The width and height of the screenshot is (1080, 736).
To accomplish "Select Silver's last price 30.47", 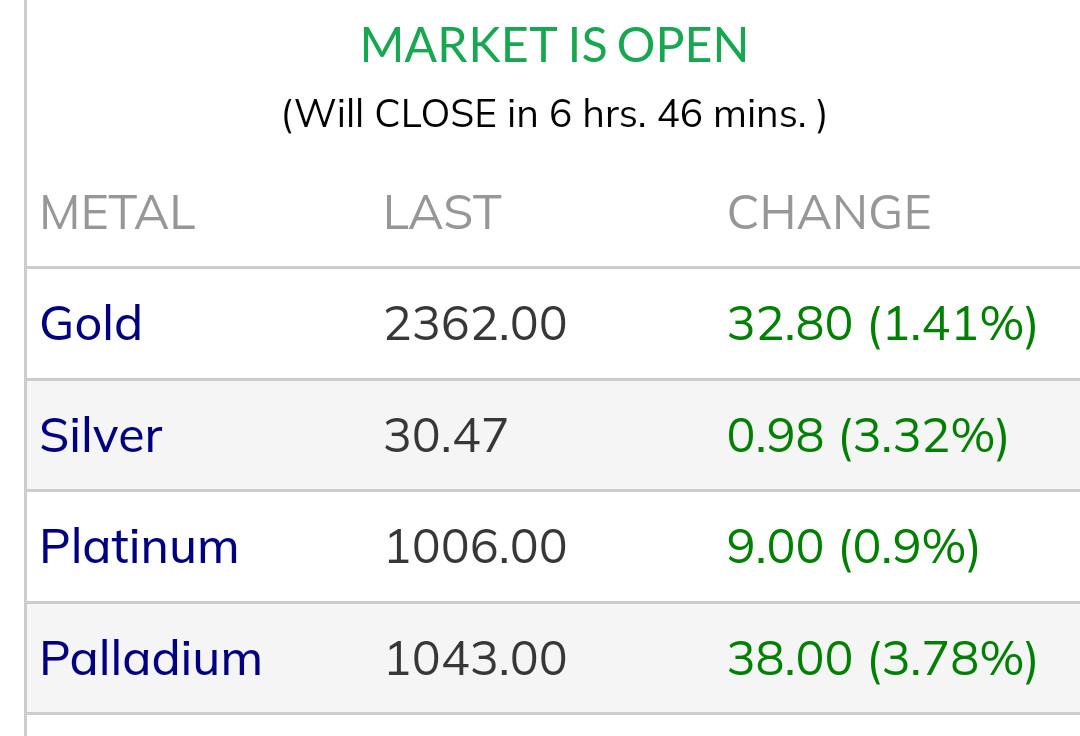I will [446, 436].
